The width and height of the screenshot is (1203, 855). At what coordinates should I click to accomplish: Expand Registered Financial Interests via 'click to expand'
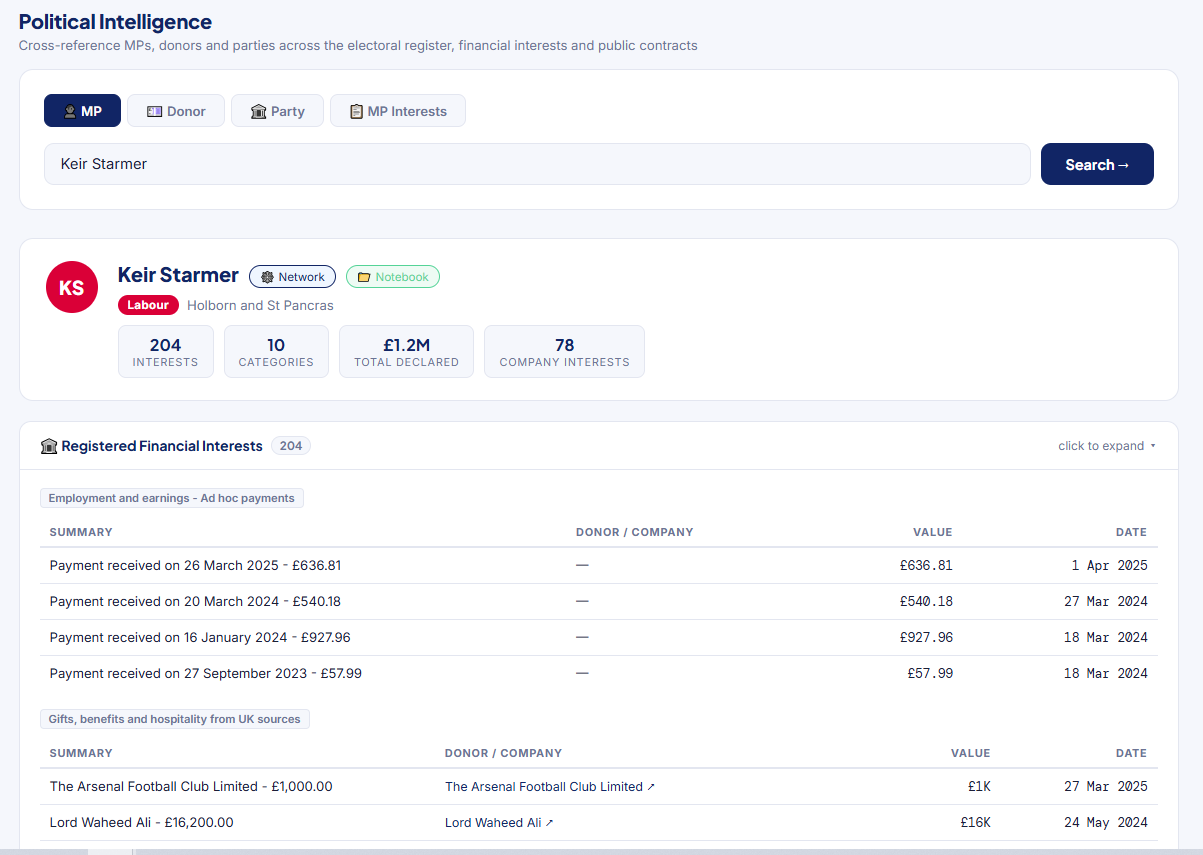click(x=1107, y=446)
